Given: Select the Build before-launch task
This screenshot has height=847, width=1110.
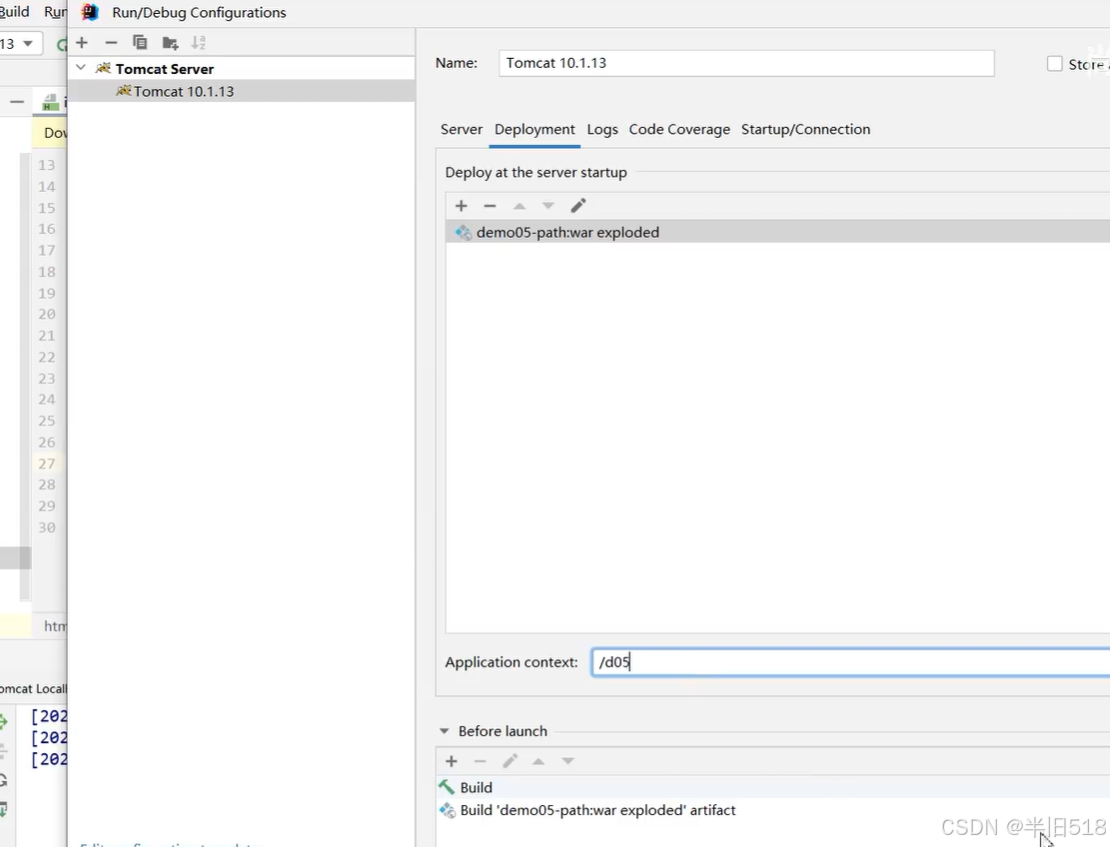Looking at the screenshot, I should pyautogui.click(x=773, y=788).
